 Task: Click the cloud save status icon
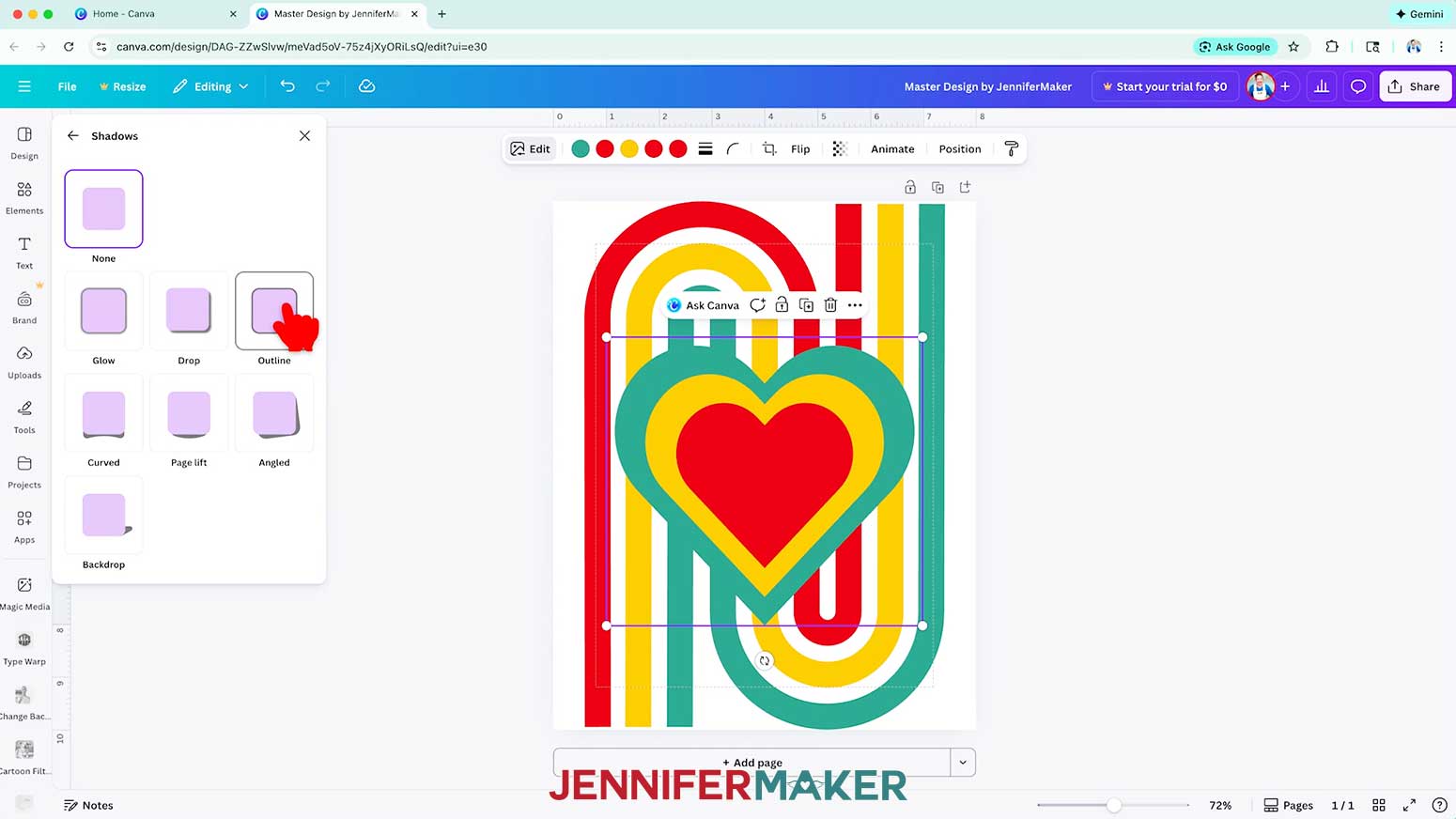point(367,86)
